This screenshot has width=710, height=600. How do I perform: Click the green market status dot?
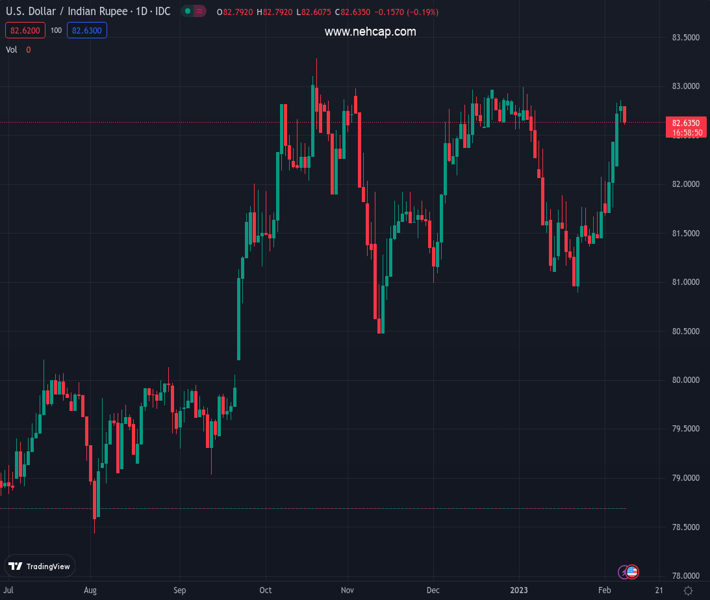pos(187,11)
